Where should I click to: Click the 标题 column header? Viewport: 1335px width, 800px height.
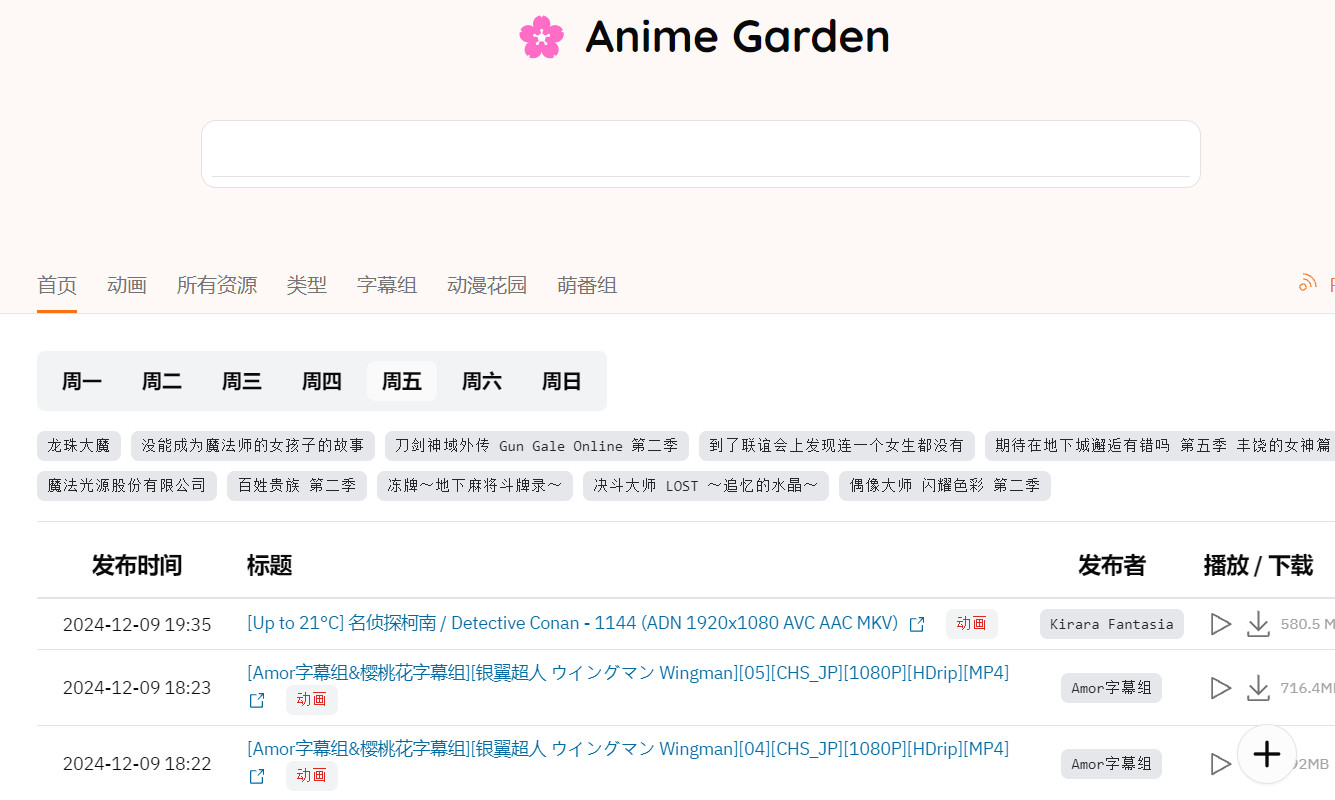[x=270, y=565]
